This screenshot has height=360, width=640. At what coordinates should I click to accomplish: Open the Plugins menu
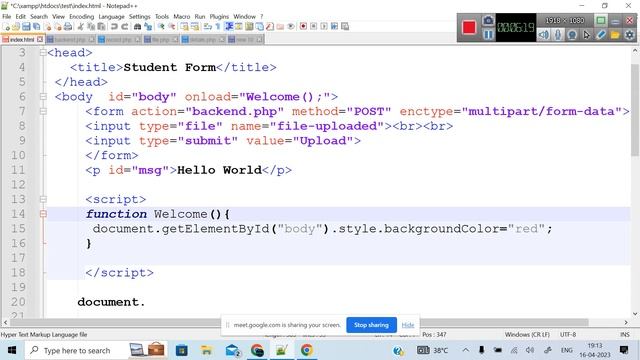(x=219, y=16)
